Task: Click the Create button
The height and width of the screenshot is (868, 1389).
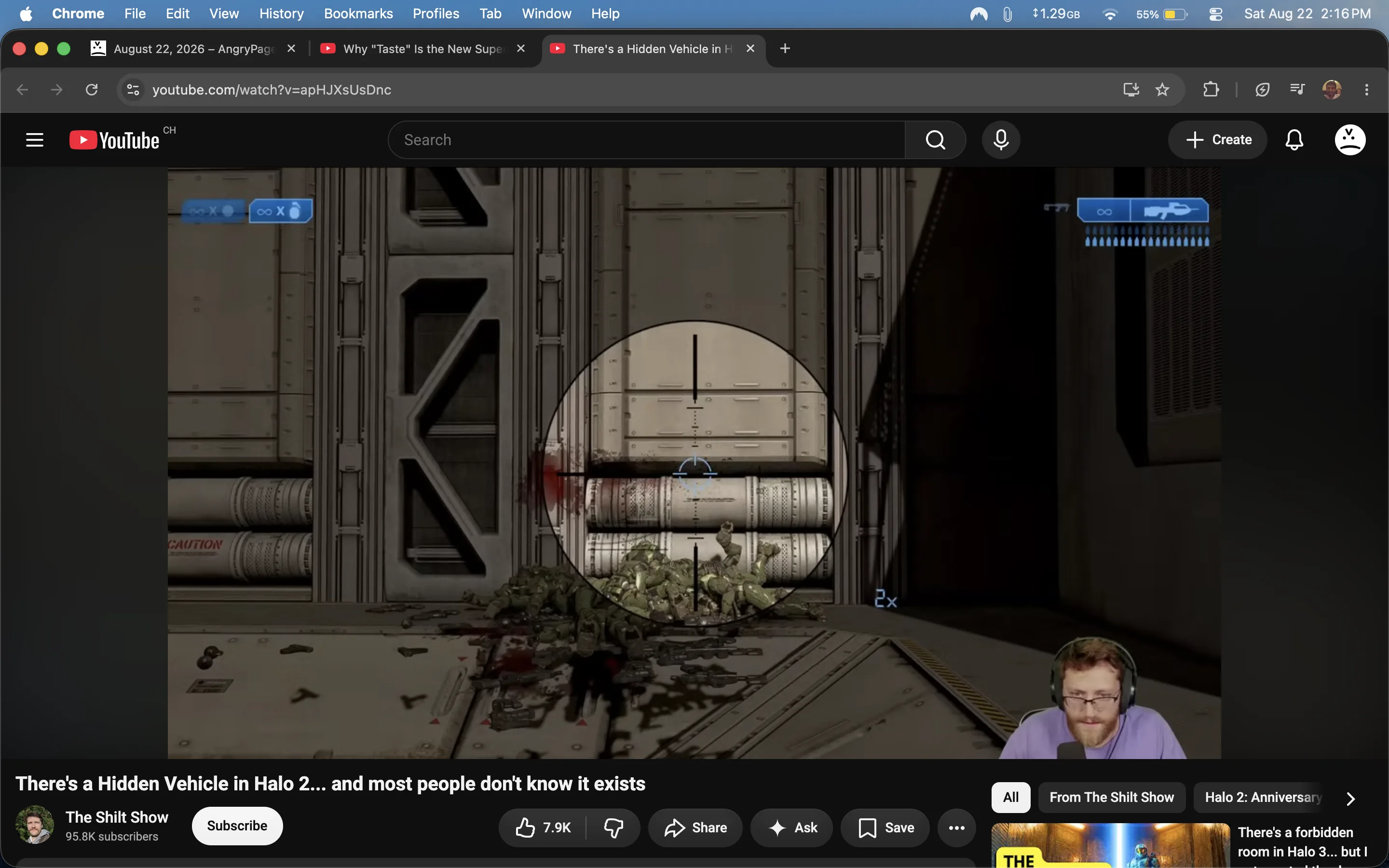Action: pyautogui.click(x=1217, y=139)
